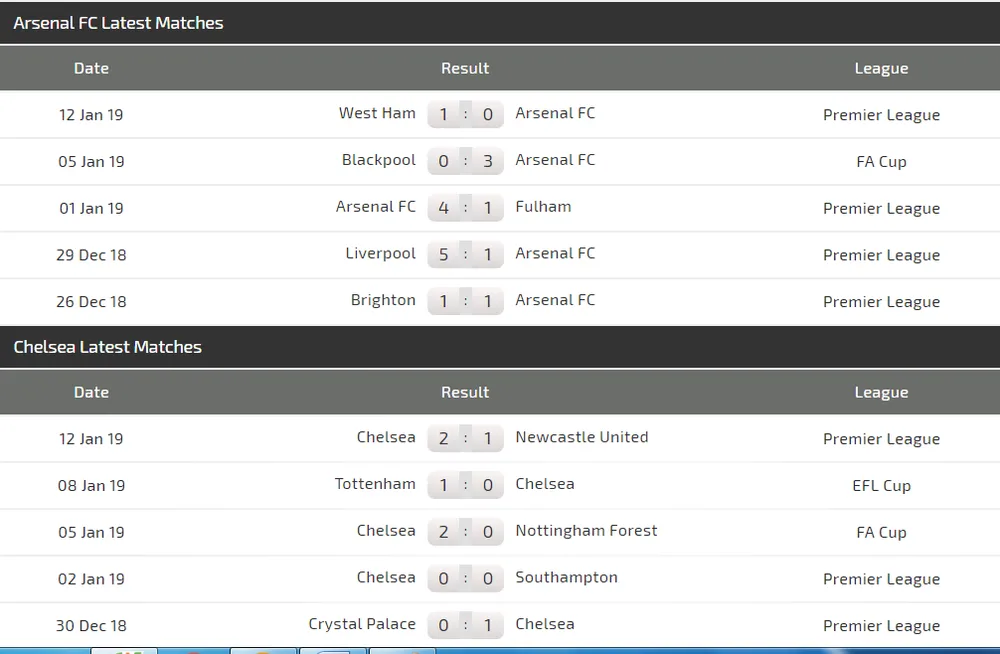
Task: Click Arsenal FC in the 12 Jan row
Action: click(555, 113)
